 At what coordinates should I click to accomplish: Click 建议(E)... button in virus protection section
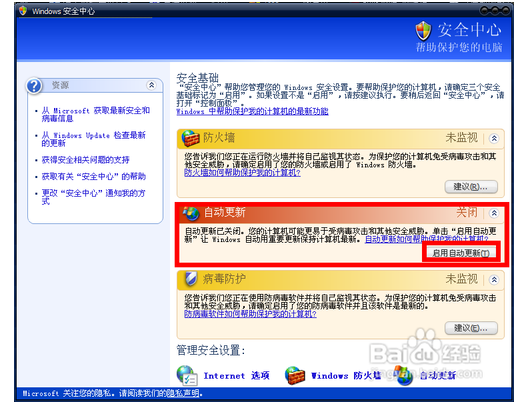click(x=471, y=328)
